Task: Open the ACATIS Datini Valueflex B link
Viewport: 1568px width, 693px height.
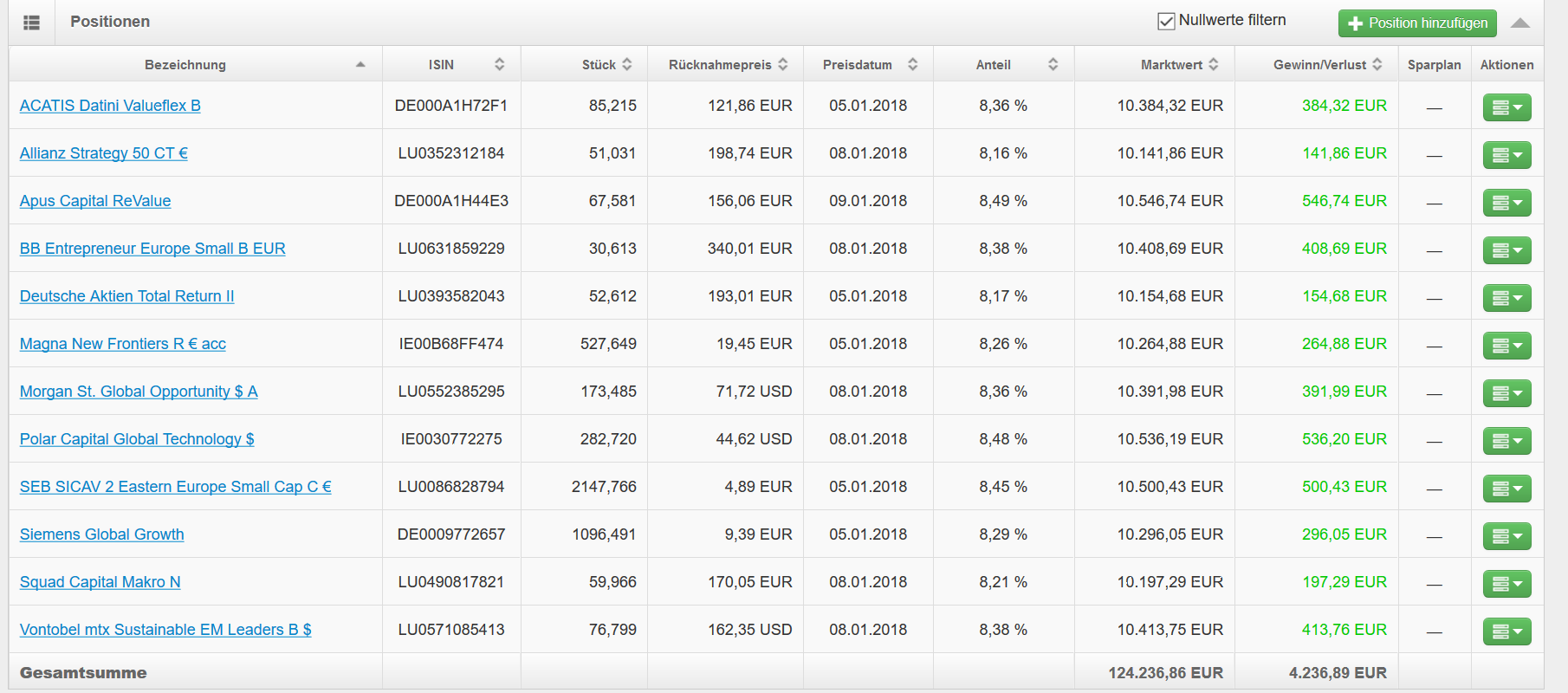Action: (x=110, y=106)
